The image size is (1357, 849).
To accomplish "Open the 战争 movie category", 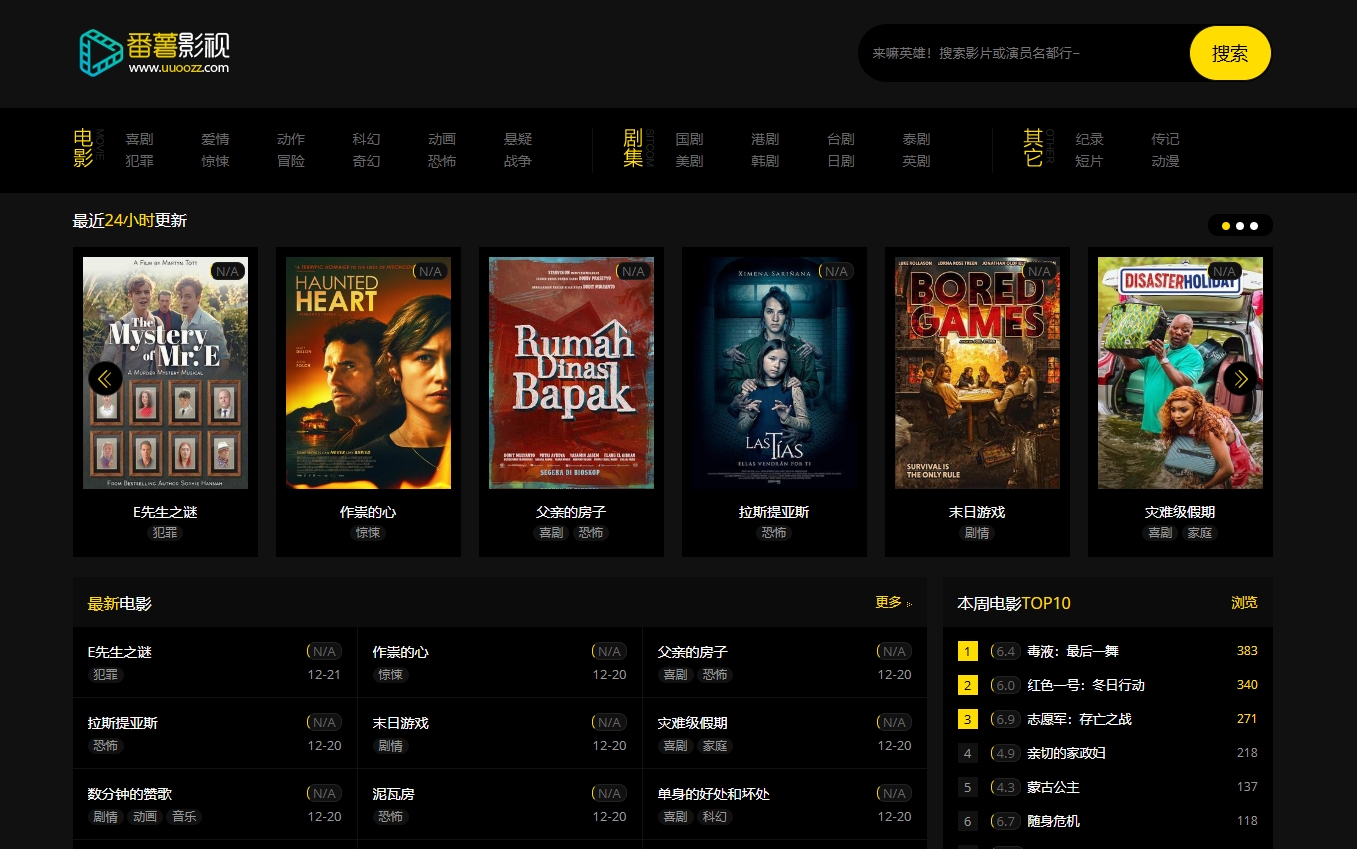I will click(518, 161).
